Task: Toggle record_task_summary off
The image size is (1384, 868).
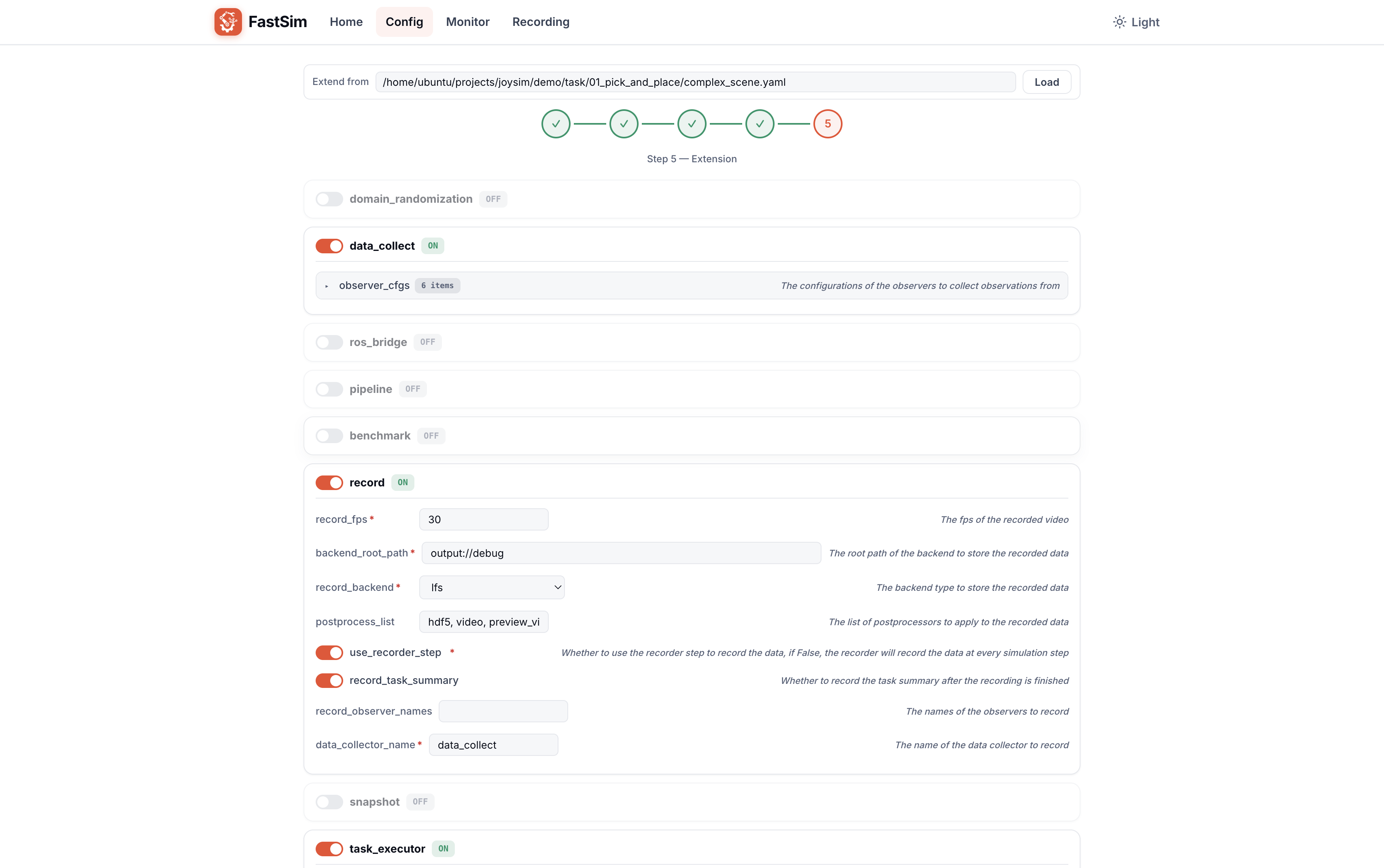Action: tap(329, 680)
